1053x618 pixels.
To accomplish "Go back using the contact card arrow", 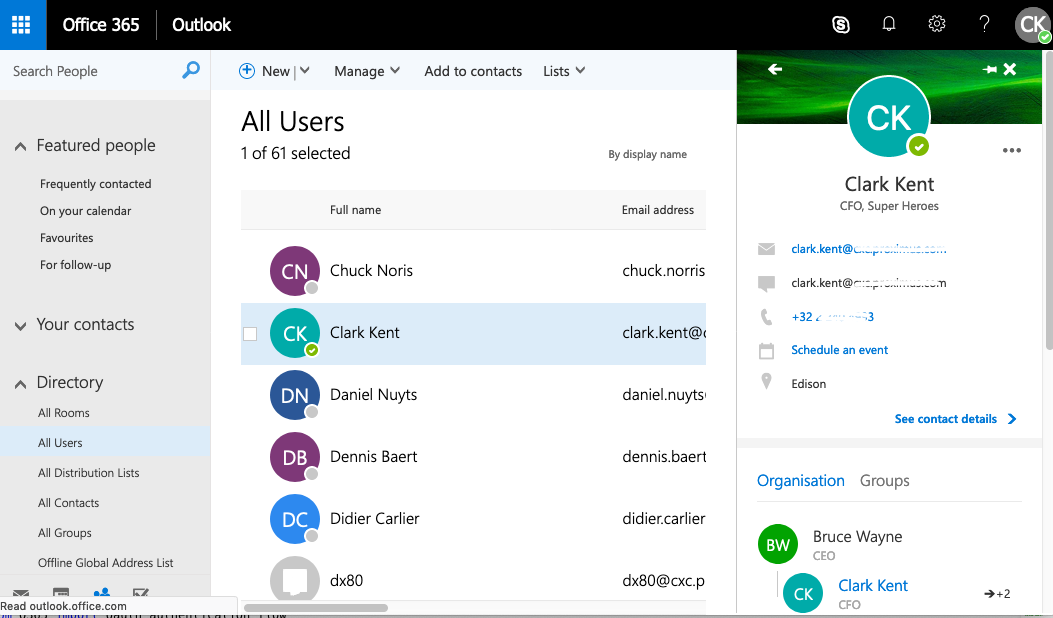I will (x=775, y=69).
